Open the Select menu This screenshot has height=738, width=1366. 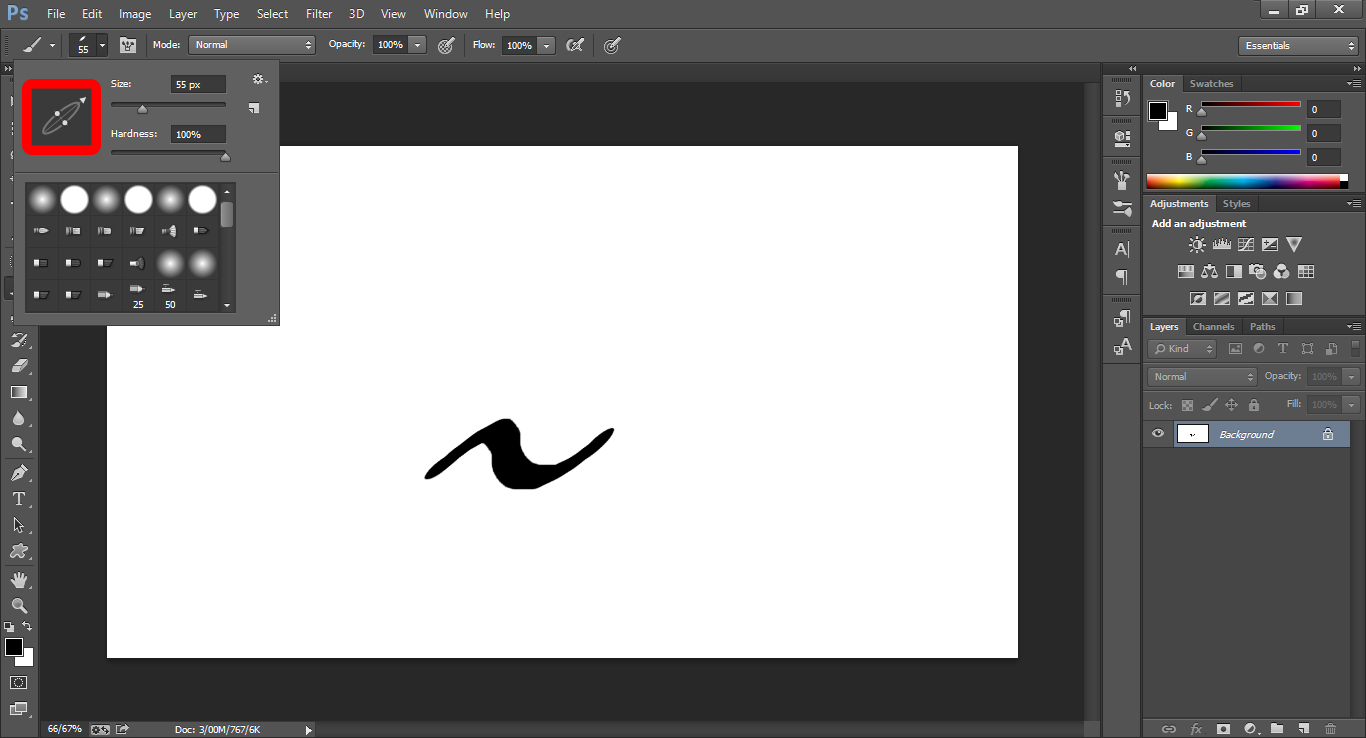pyautogui.click(x=272, y=14)
